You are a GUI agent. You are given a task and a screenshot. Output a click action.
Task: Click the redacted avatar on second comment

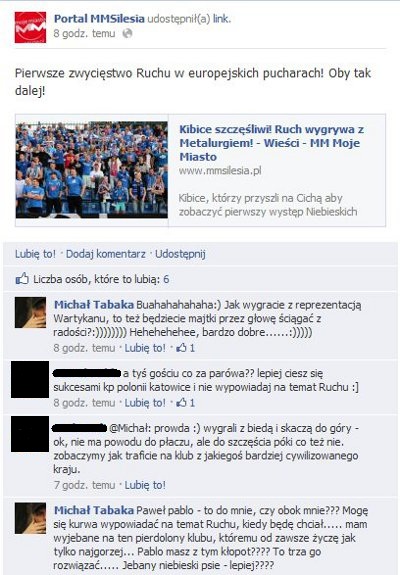pos(30,379)
